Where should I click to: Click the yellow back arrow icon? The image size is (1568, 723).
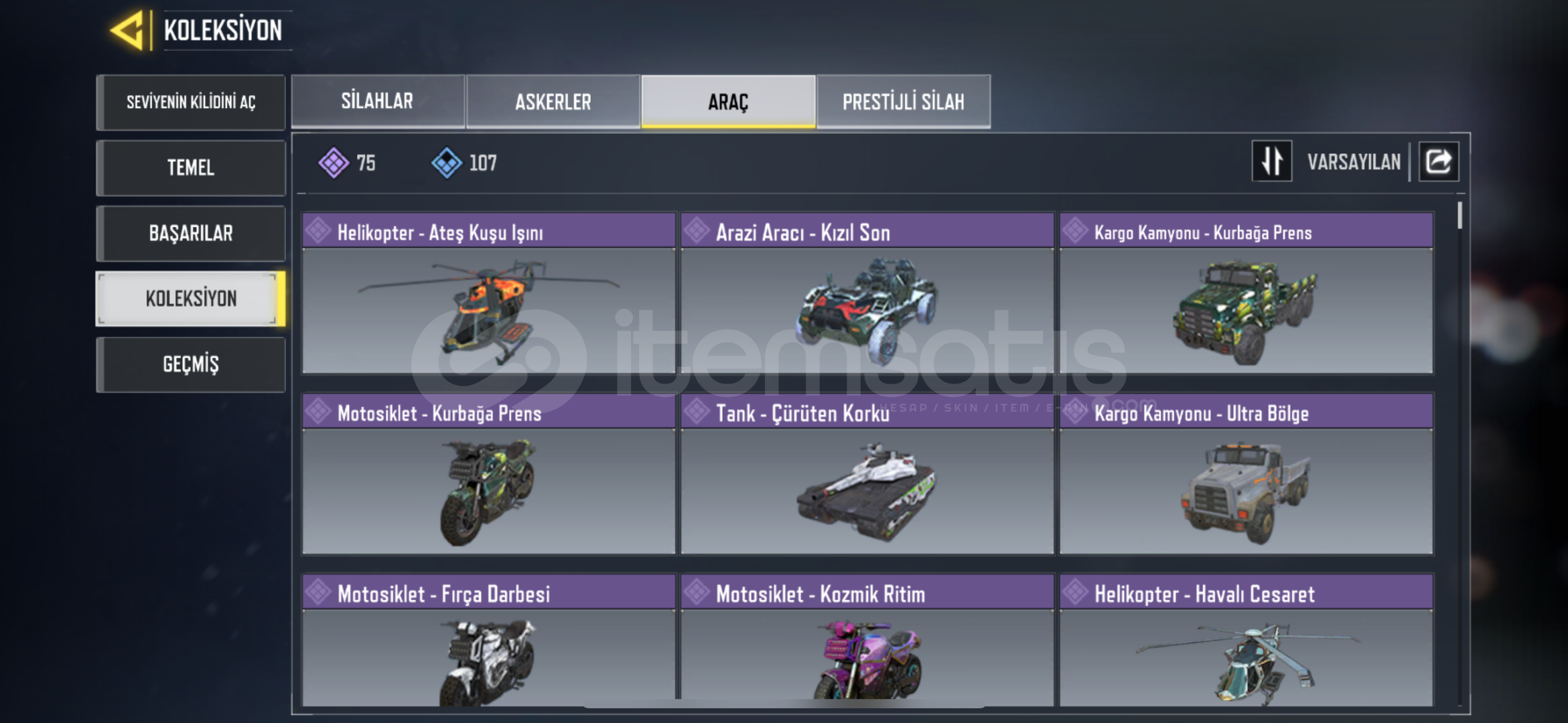pos(128,30)
